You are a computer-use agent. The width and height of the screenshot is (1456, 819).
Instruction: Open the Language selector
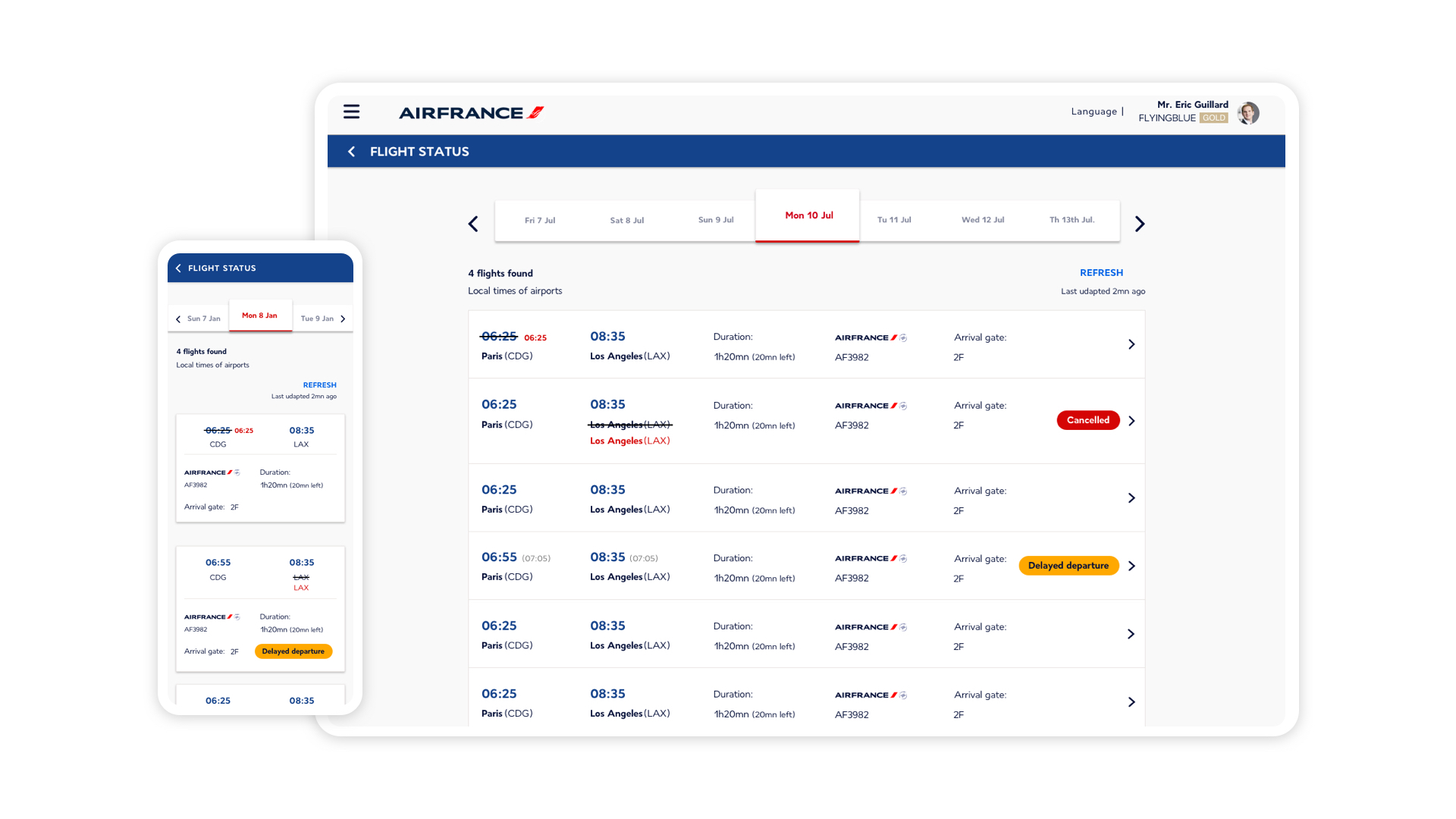coord(1094,111)
